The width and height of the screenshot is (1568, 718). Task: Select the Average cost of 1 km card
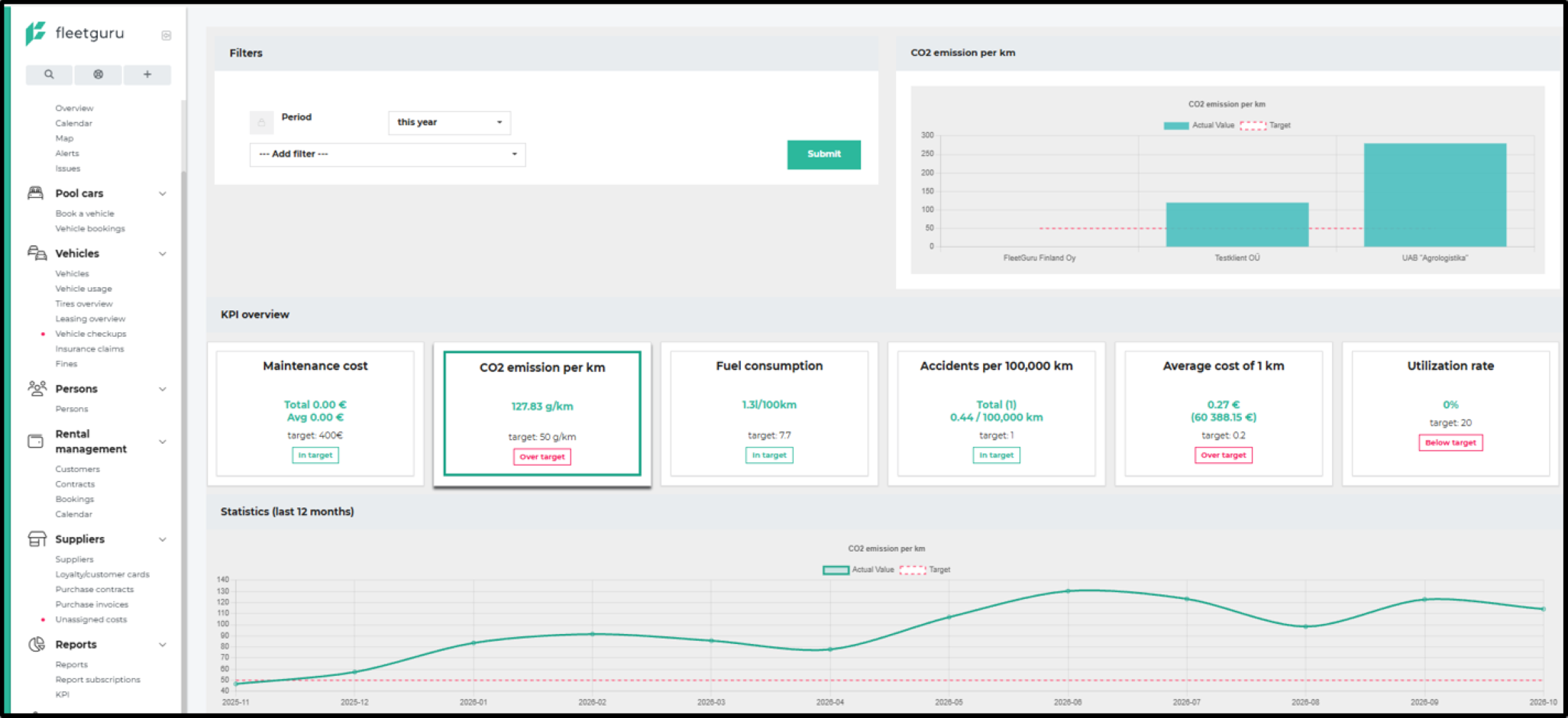point(1223,413)
